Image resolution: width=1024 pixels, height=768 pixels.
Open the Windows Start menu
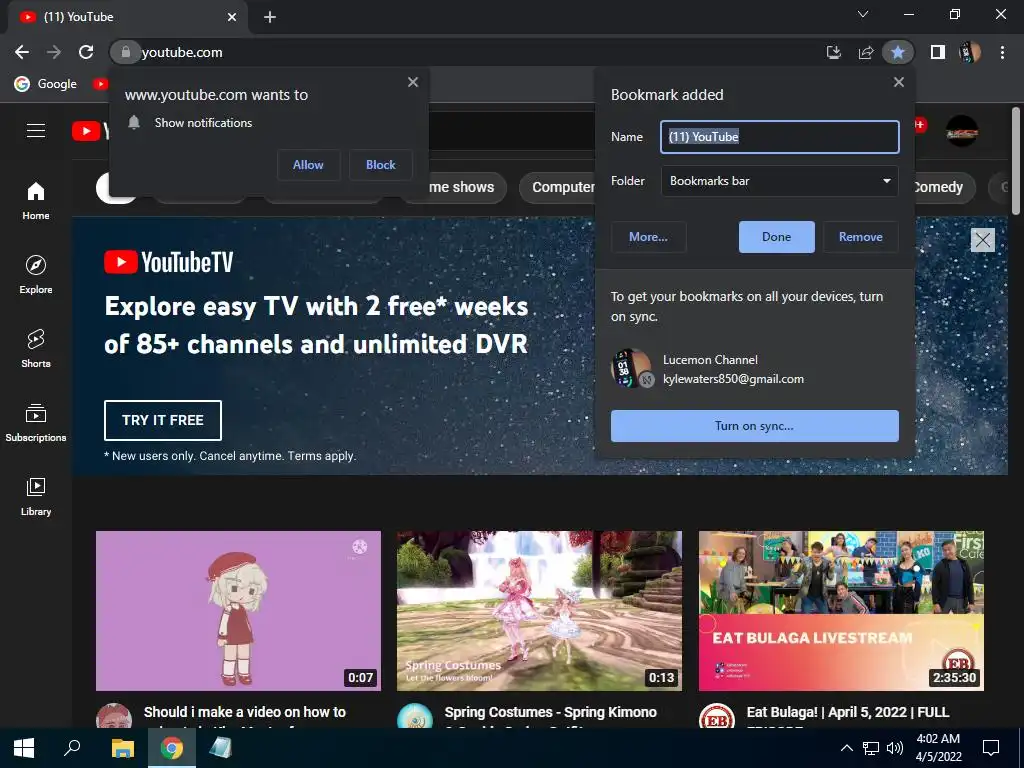coord(24,748)
